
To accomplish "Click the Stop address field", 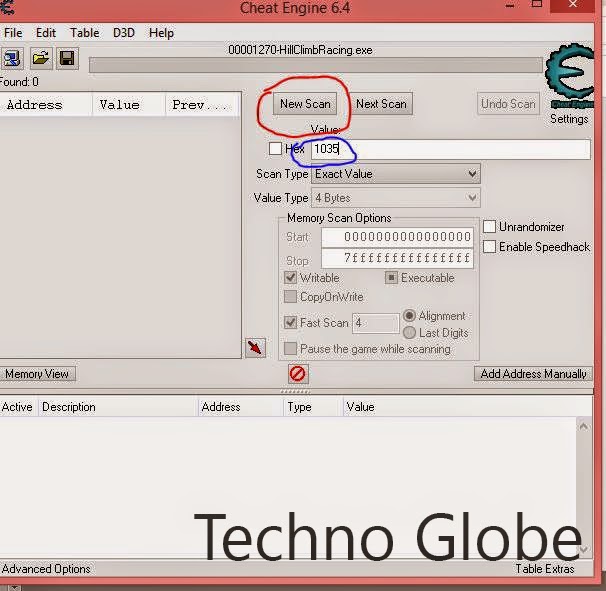I will point(397,258).
